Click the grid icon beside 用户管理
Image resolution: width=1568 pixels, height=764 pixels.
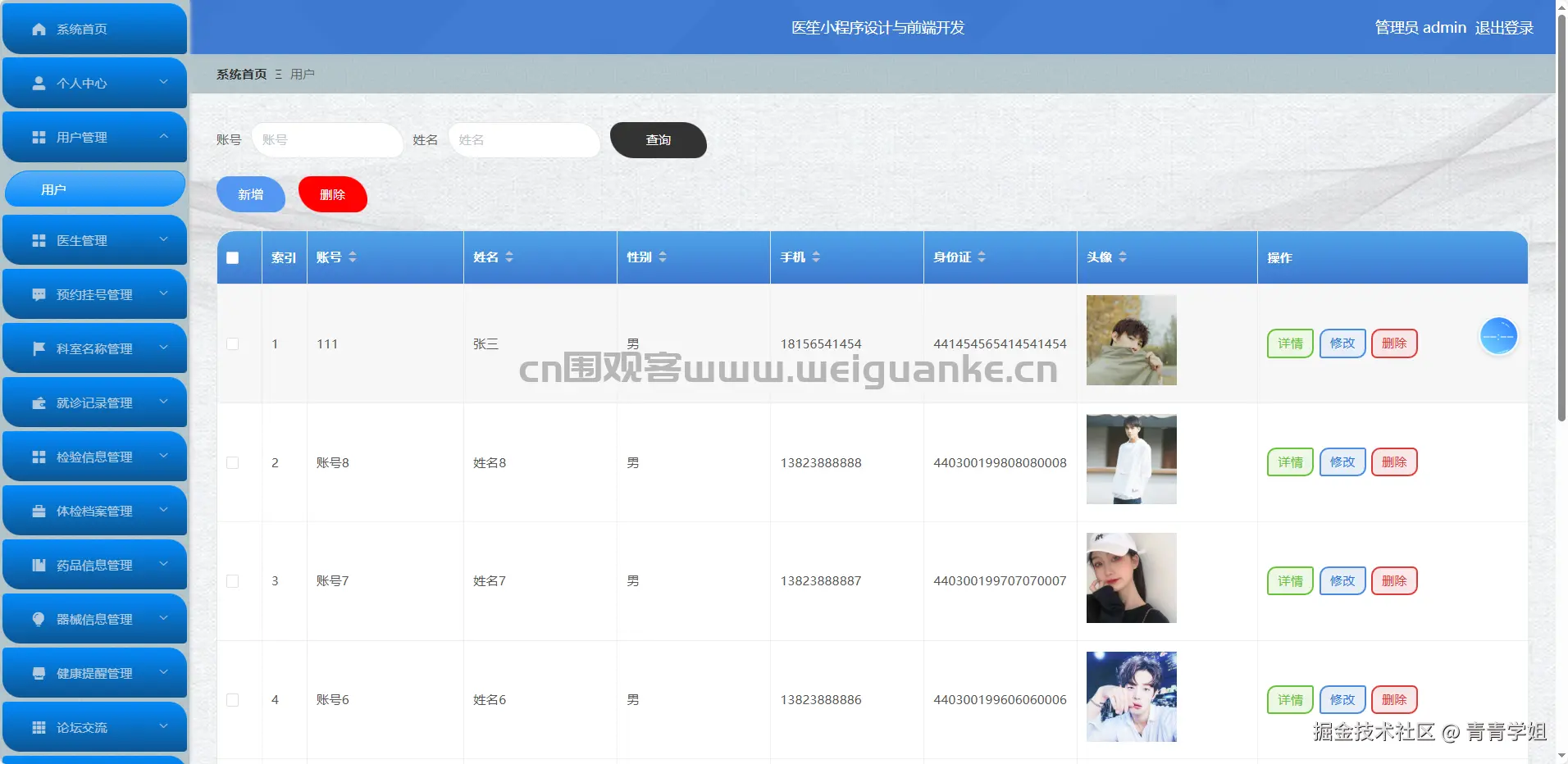(39, 138)
